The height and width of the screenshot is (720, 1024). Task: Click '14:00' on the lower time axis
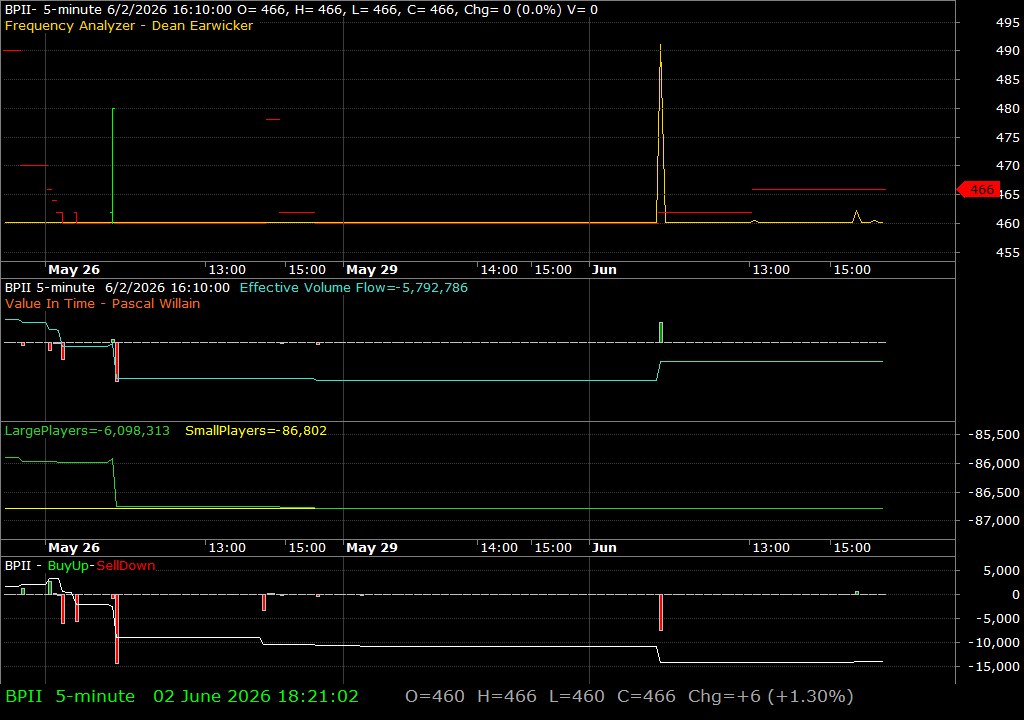point(499,548)
